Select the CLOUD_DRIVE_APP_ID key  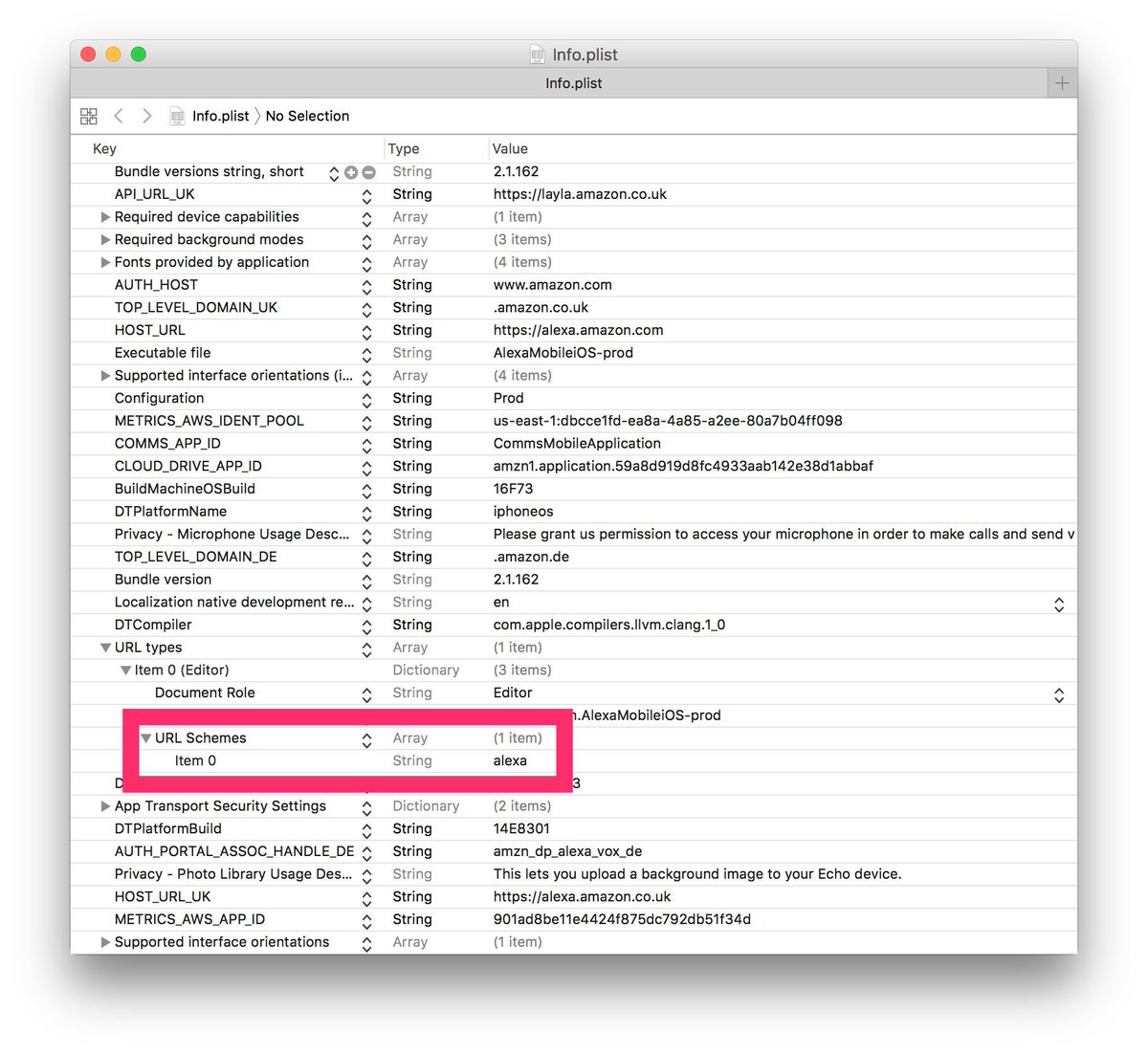pyautogui.click(x=188, y=466)
